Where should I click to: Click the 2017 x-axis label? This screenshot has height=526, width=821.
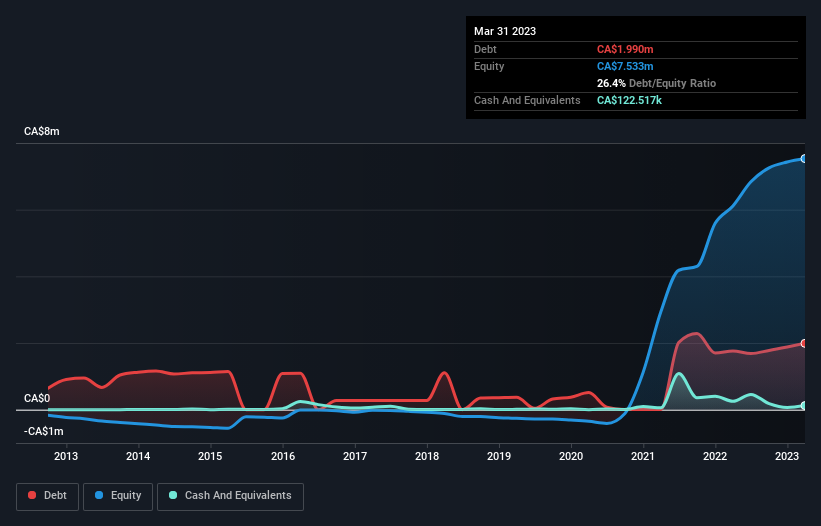pos(355,456)
